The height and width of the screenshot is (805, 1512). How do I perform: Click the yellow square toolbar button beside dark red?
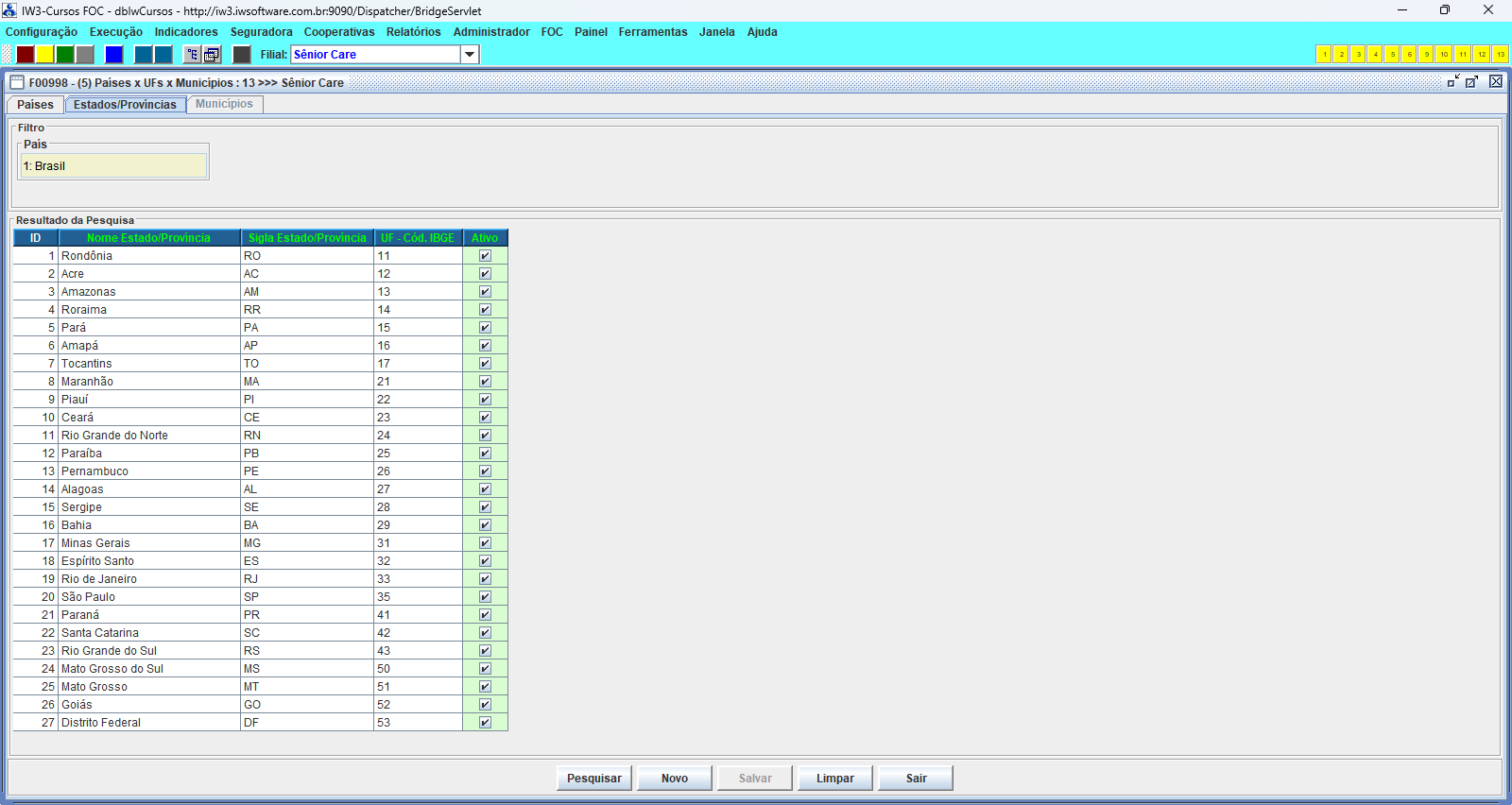coord(45,55)
